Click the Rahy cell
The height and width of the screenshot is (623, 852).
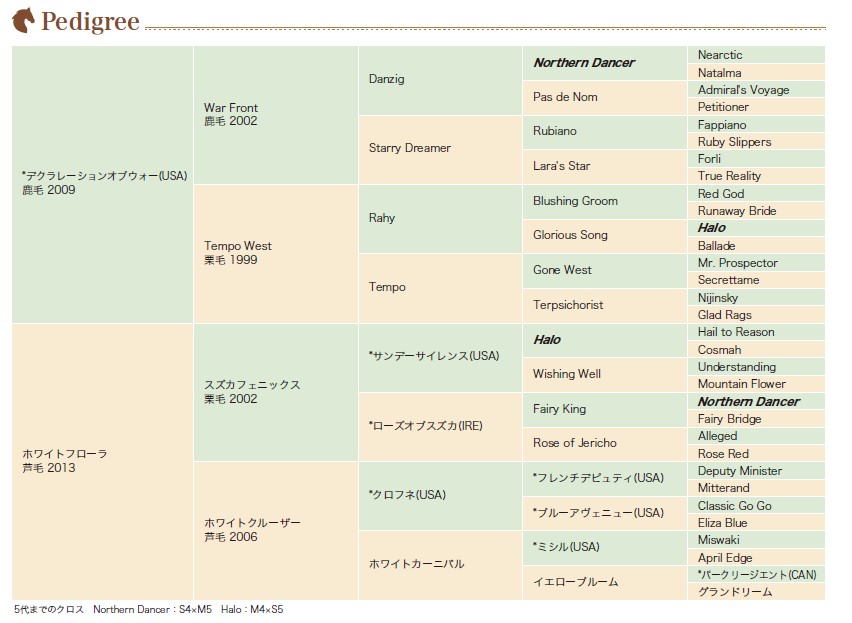click(440, 219)
